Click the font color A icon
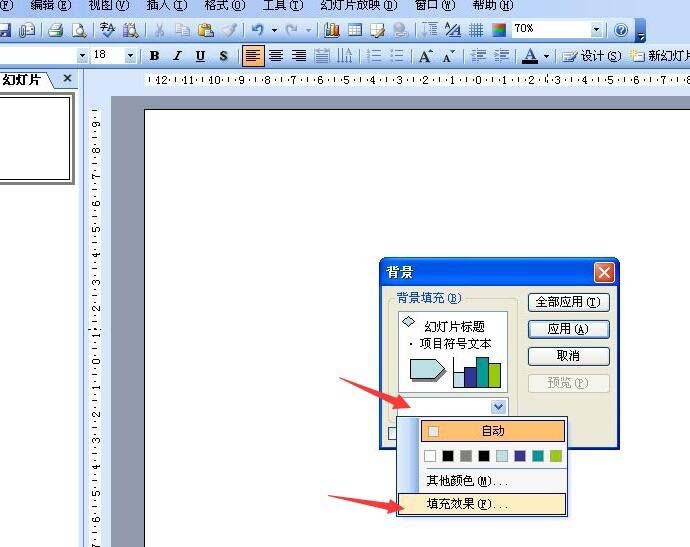This screenshot has height=547, width=690. tap(530, 56)
